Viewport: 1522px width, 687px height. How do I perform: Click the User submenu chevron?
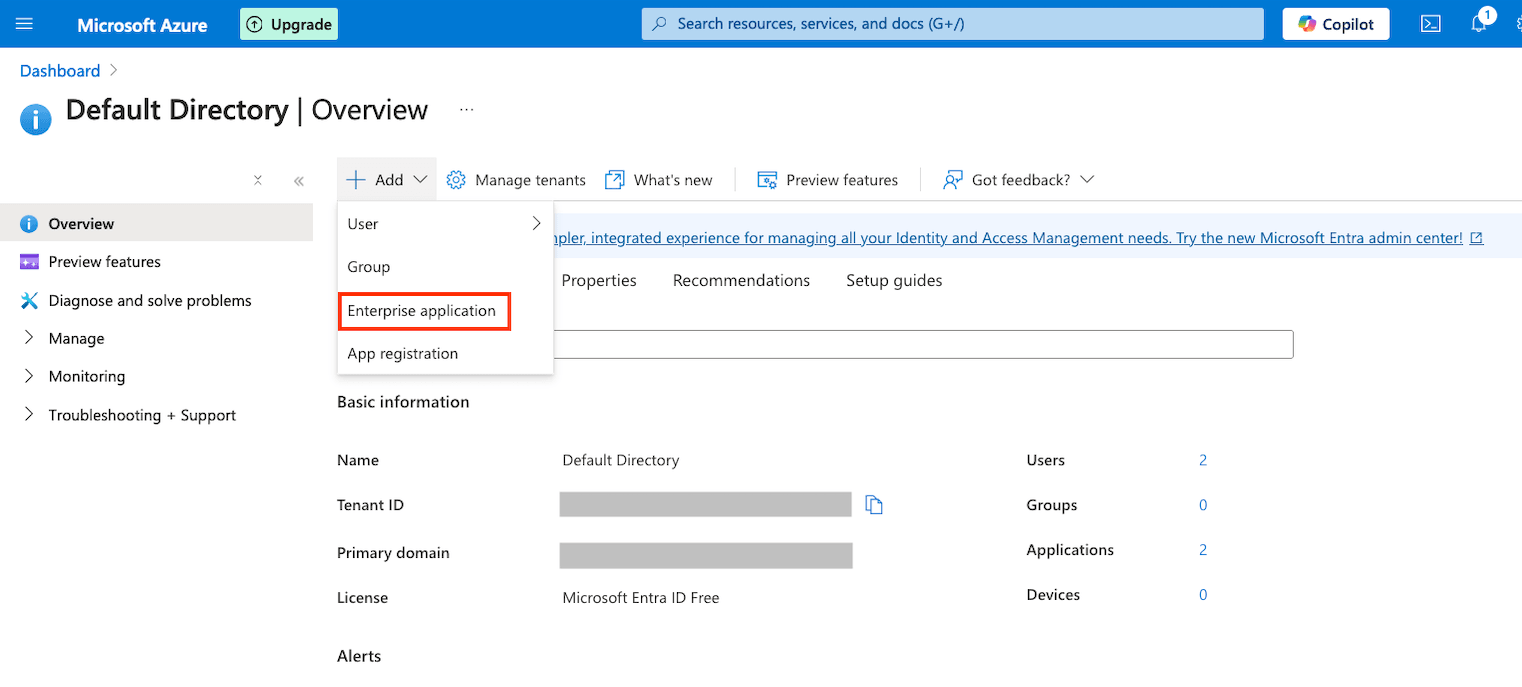pyautogui.click(x=536, y=224)
